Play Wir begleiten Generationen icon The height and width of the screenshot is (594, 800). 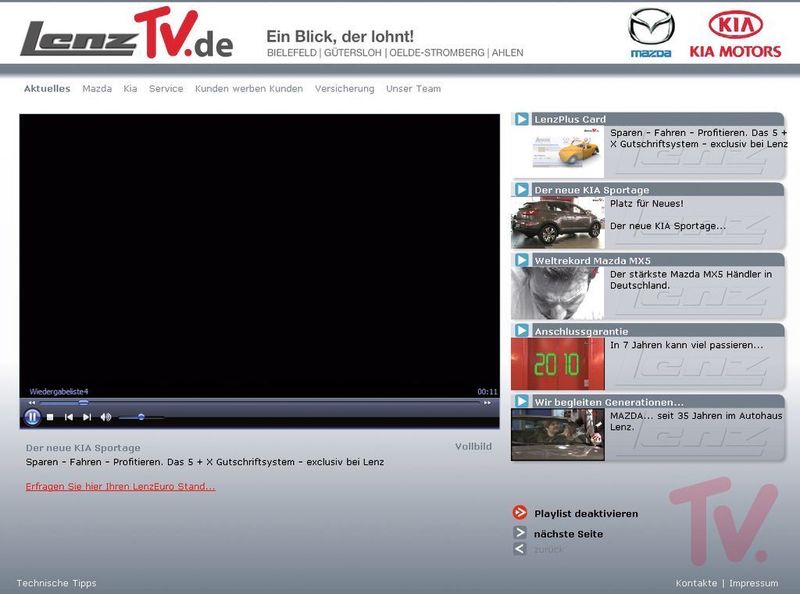click(521, 401)
